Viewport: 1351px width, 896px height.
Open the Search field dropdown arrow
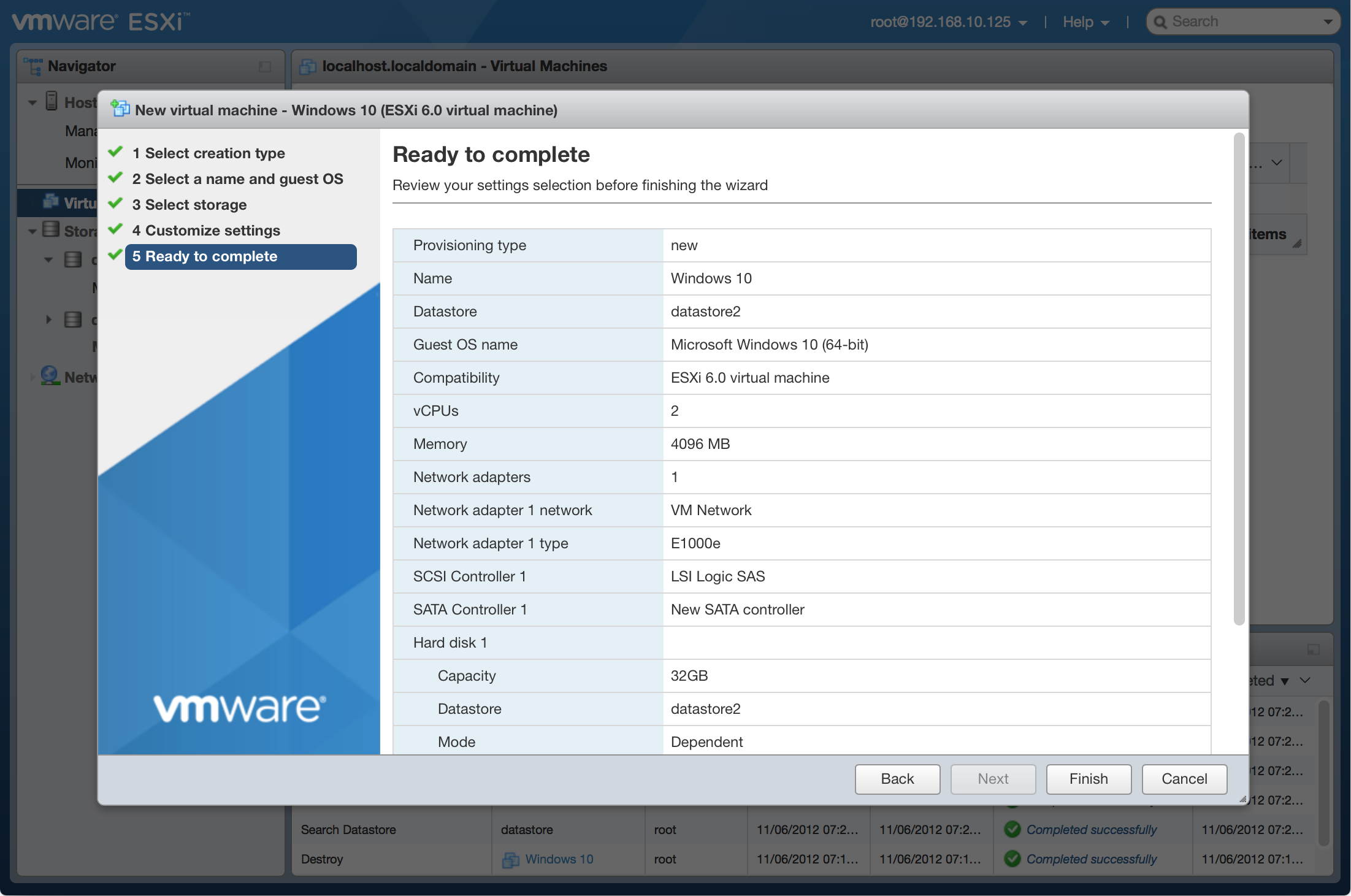click(1328, 22)
